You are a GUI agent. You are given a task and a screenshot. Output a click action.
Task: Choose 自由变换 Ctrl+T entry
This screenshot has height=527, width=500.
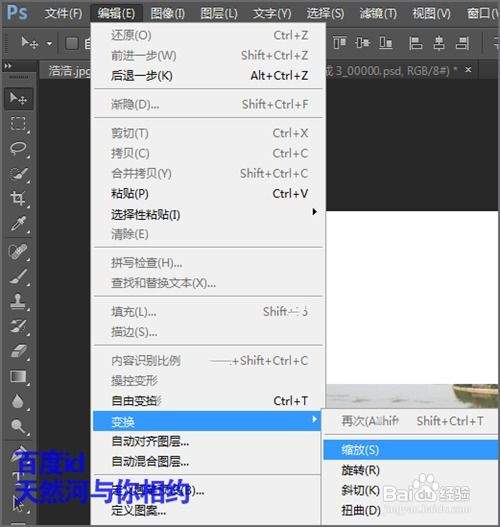pyautogui.click(x=208, y=401)
